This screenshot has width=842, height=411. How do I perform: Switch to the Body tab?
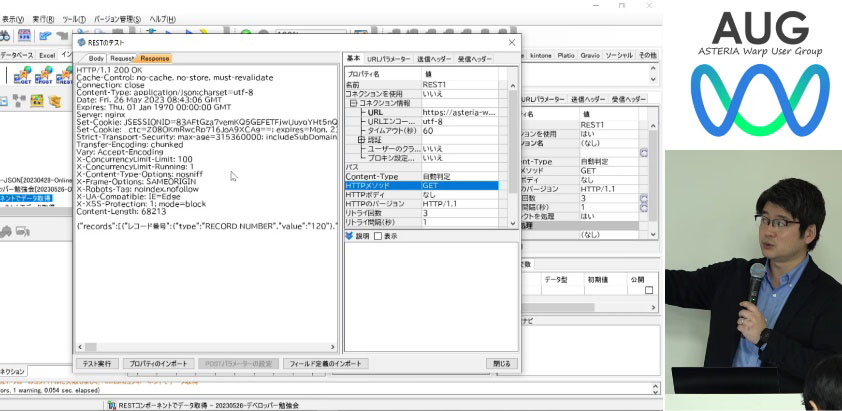click(96, 58)
